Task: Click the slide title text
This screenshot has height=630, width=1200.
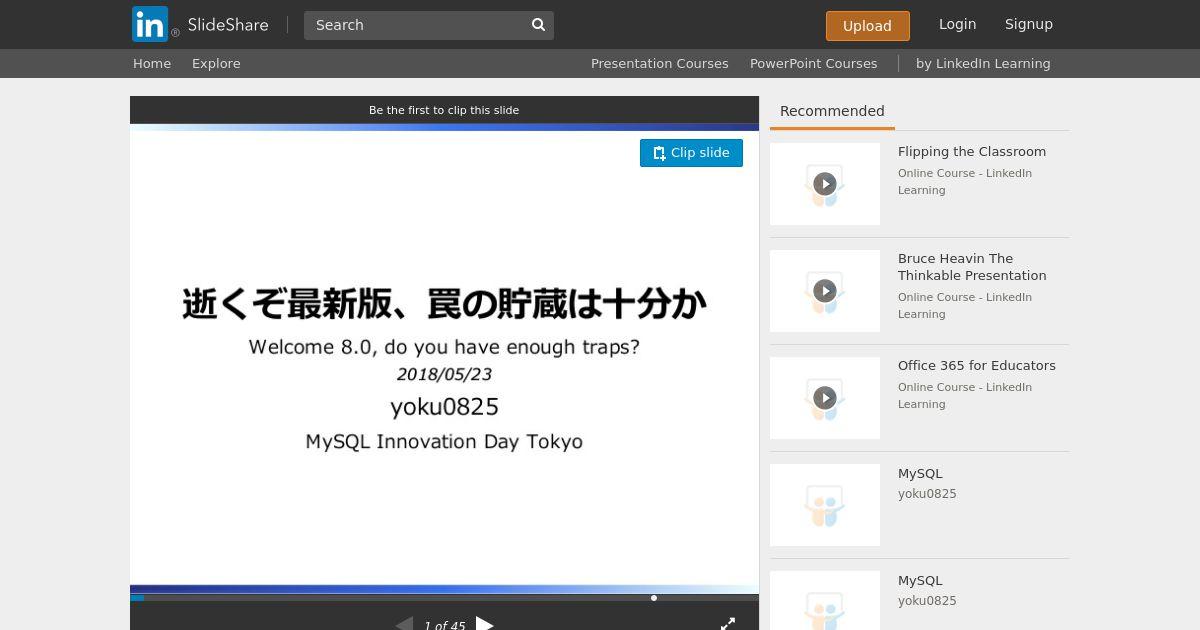Action: [x=444, y=303]
